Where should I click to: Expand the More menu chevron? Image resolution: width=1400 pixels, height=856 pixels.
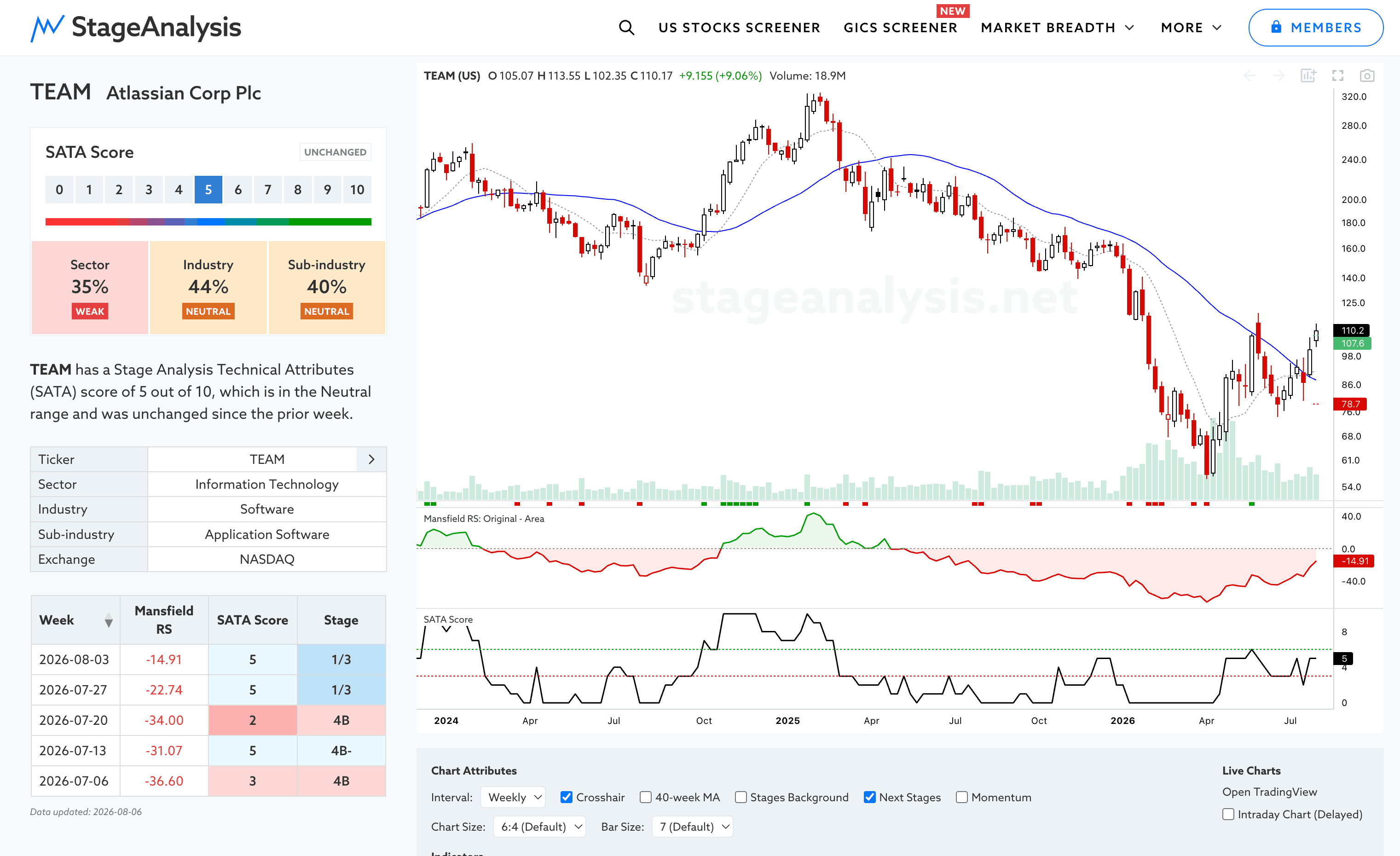click(x=1216, y=28)
